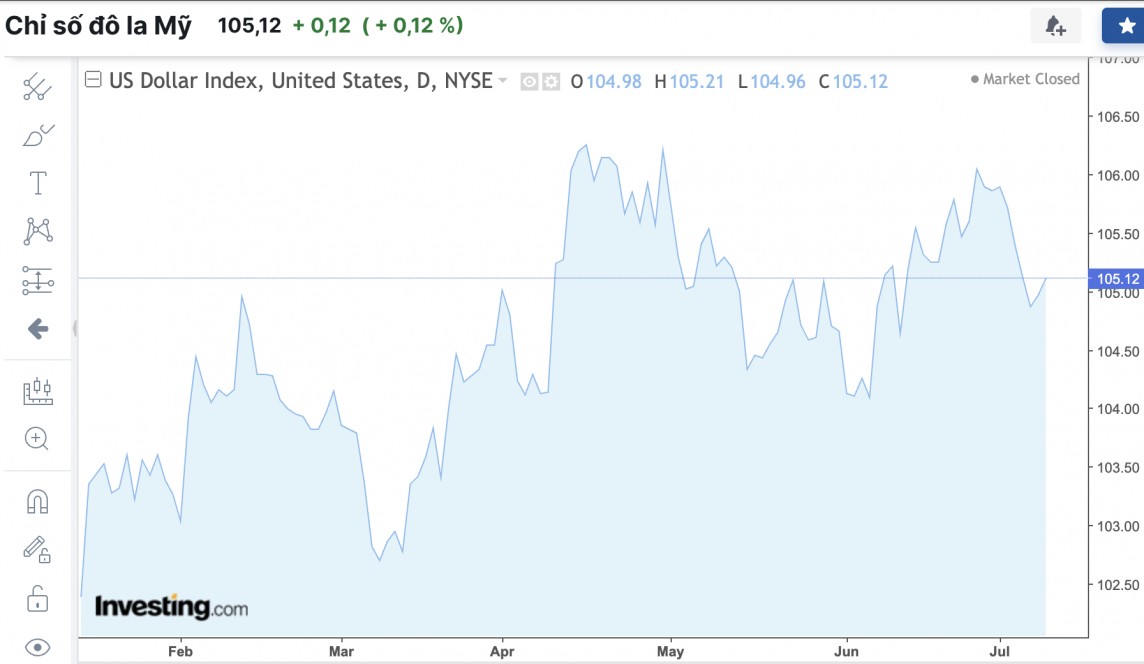Create an alert with the bell button
1144x664 pixels.
[1054, 25]
